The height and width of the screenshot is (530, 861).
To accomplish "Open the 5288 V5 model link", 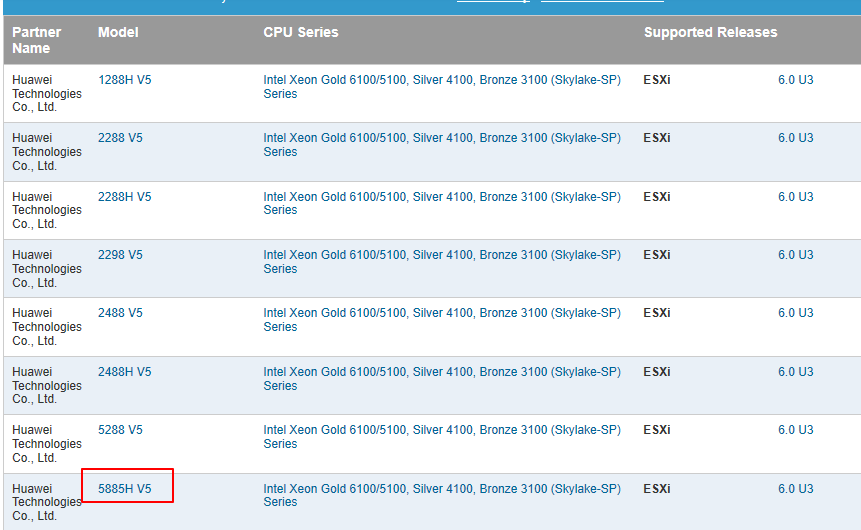I will click(120, 430).
